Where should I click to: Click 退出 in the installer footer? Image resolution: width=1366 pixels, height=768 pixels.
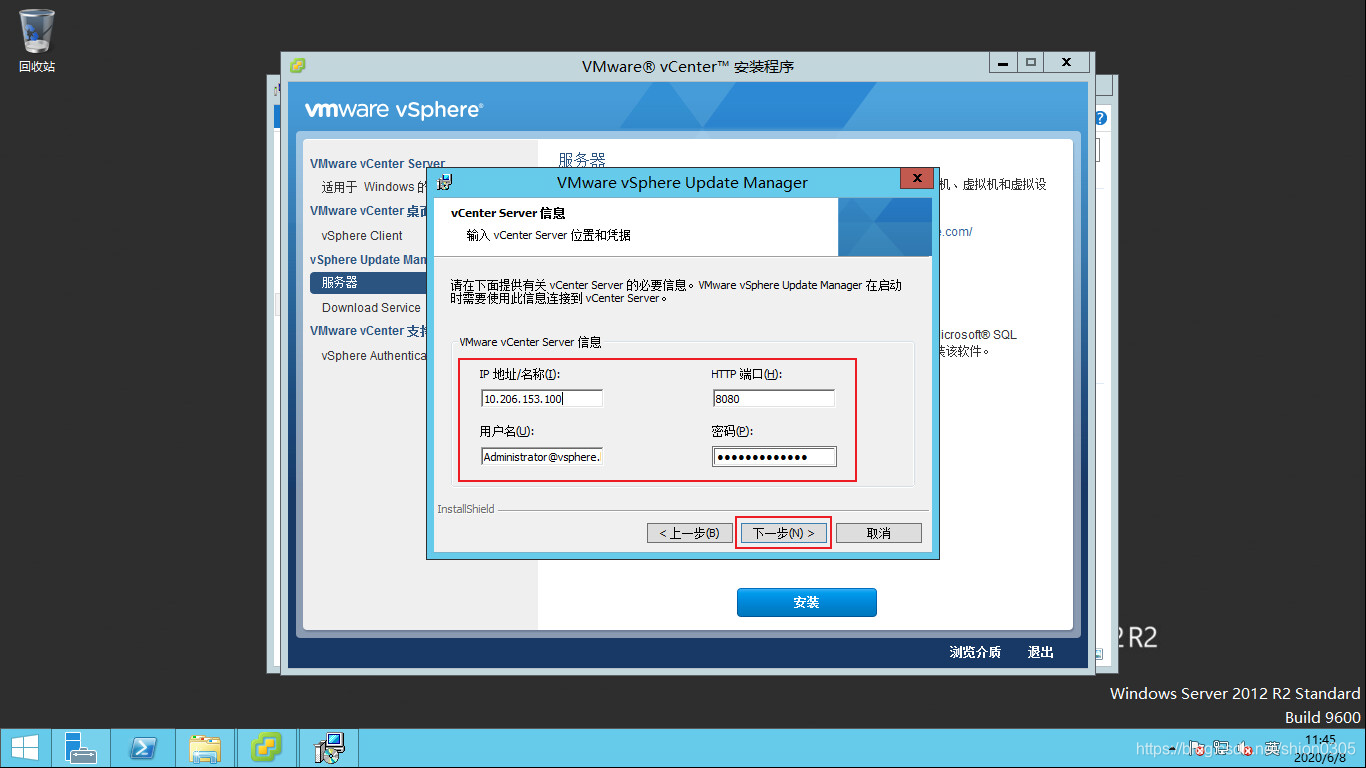pos(1041,652)
